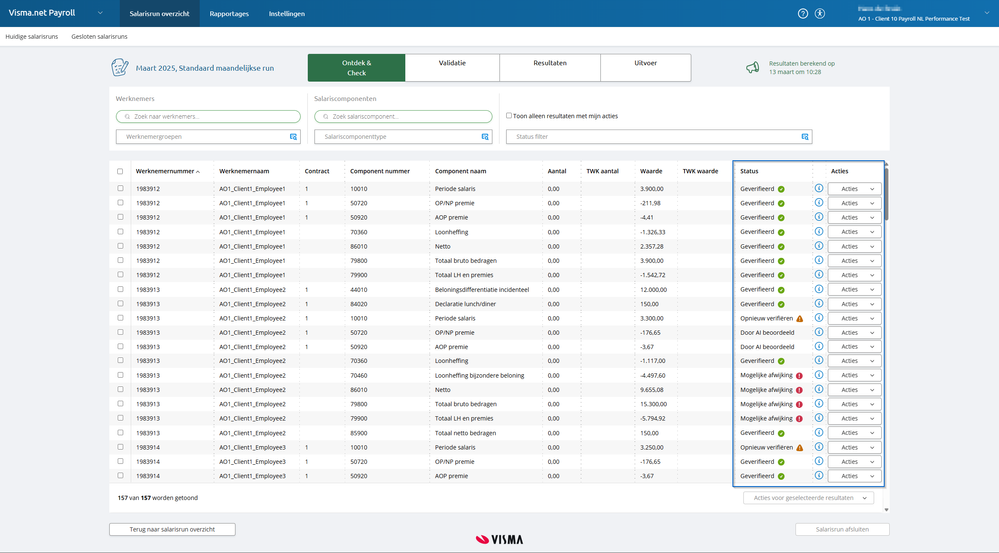Click info icon for OP/NP premie -176,65 Employee2
Image resolution: width=999 pixels, height=553 pixels.
coord(819,332)
